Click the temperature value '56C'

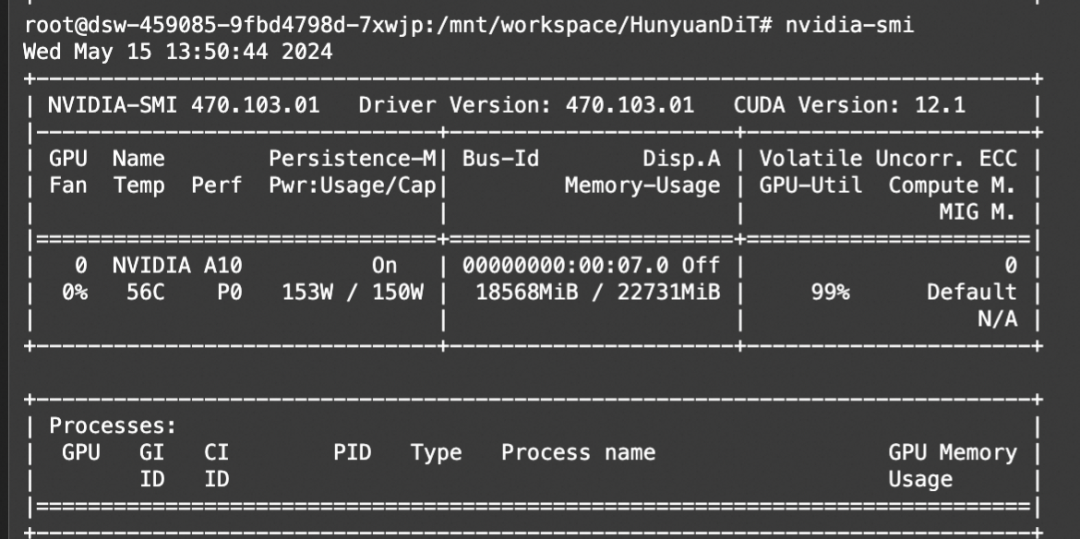145,293
